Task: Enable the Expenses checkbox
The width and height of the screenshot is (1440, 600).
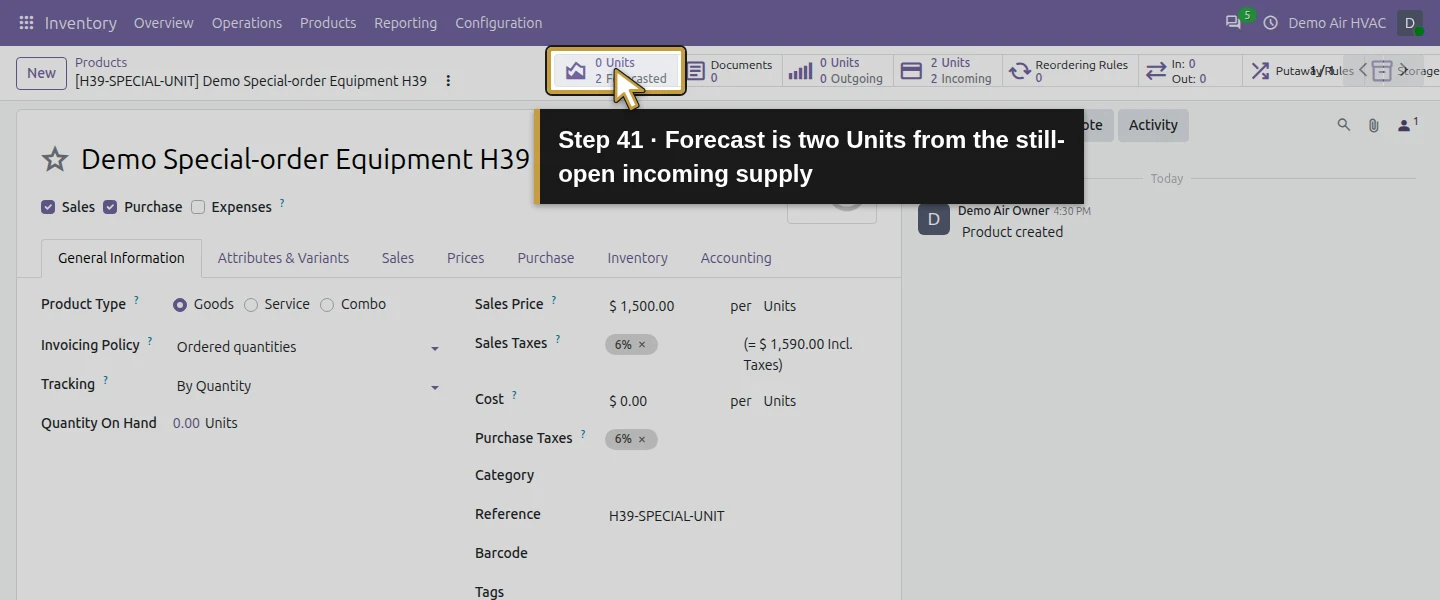Action: pos(198,207)
